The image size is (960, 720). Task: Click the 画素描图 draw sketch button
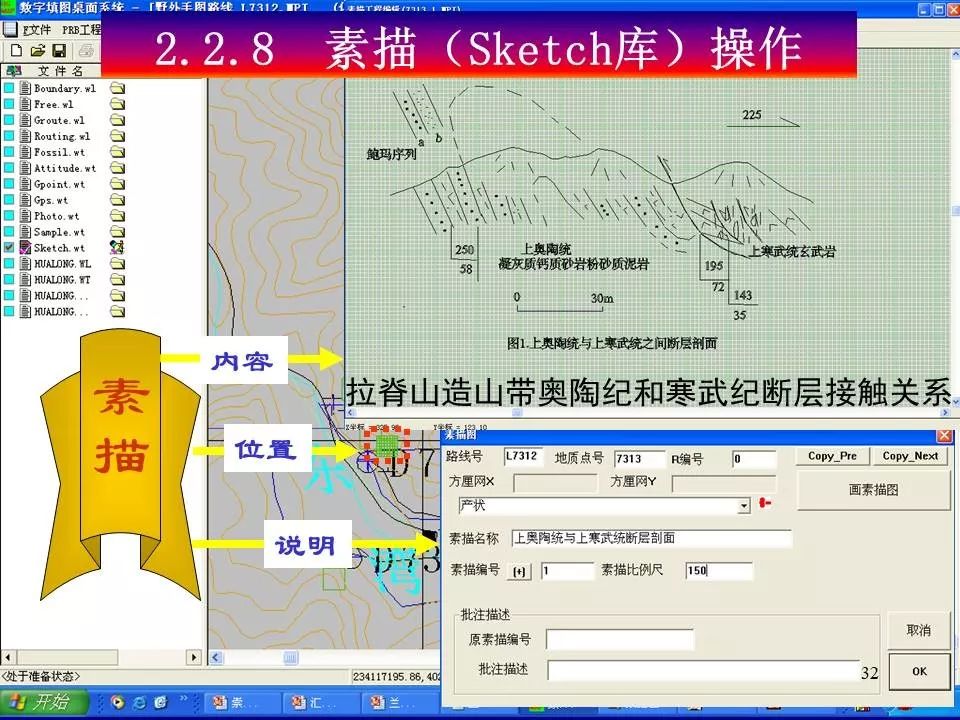click(x=873, y=490)
